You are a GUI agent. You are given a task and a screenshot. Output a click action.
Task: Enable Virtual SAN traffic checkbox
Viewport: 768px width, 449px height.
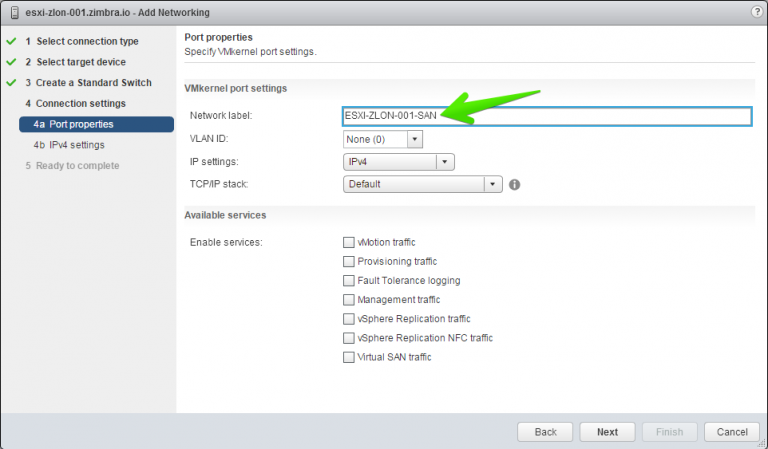tap(349, 357)
